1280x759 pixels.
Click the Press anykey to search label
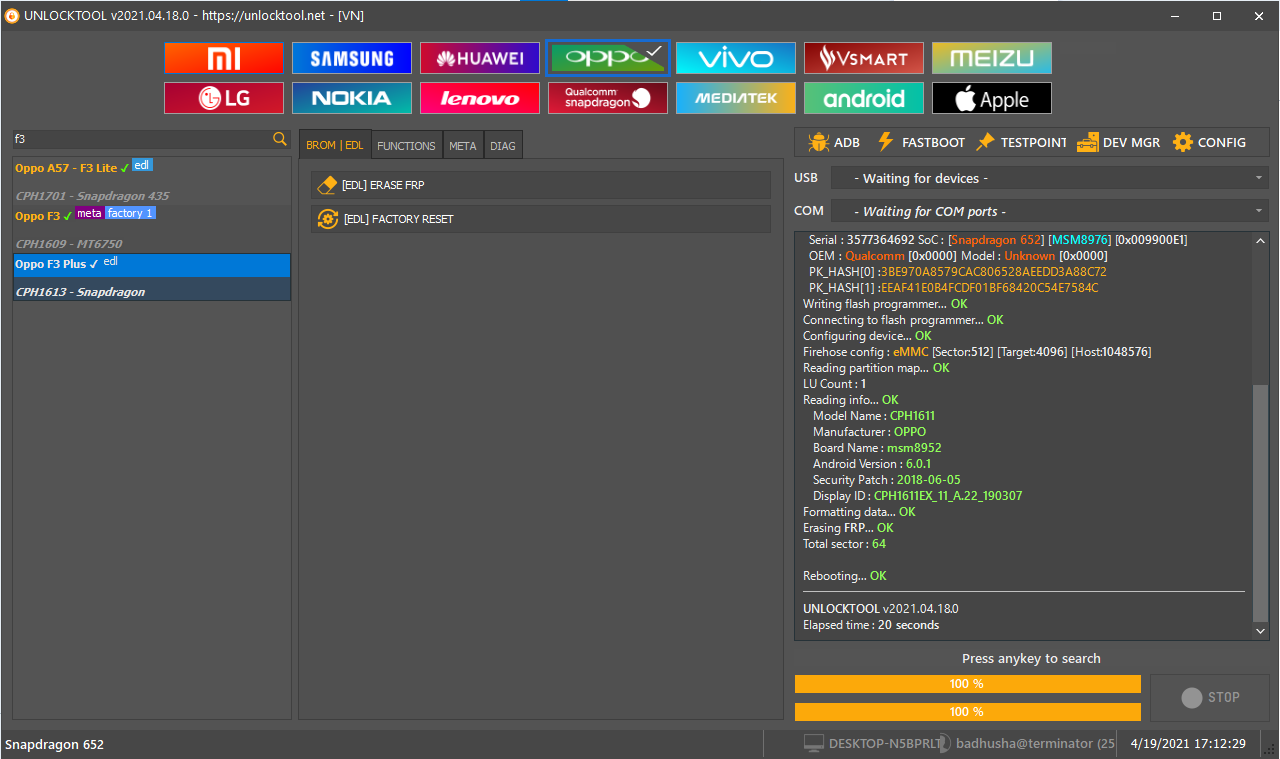(x=1031, y=659)
